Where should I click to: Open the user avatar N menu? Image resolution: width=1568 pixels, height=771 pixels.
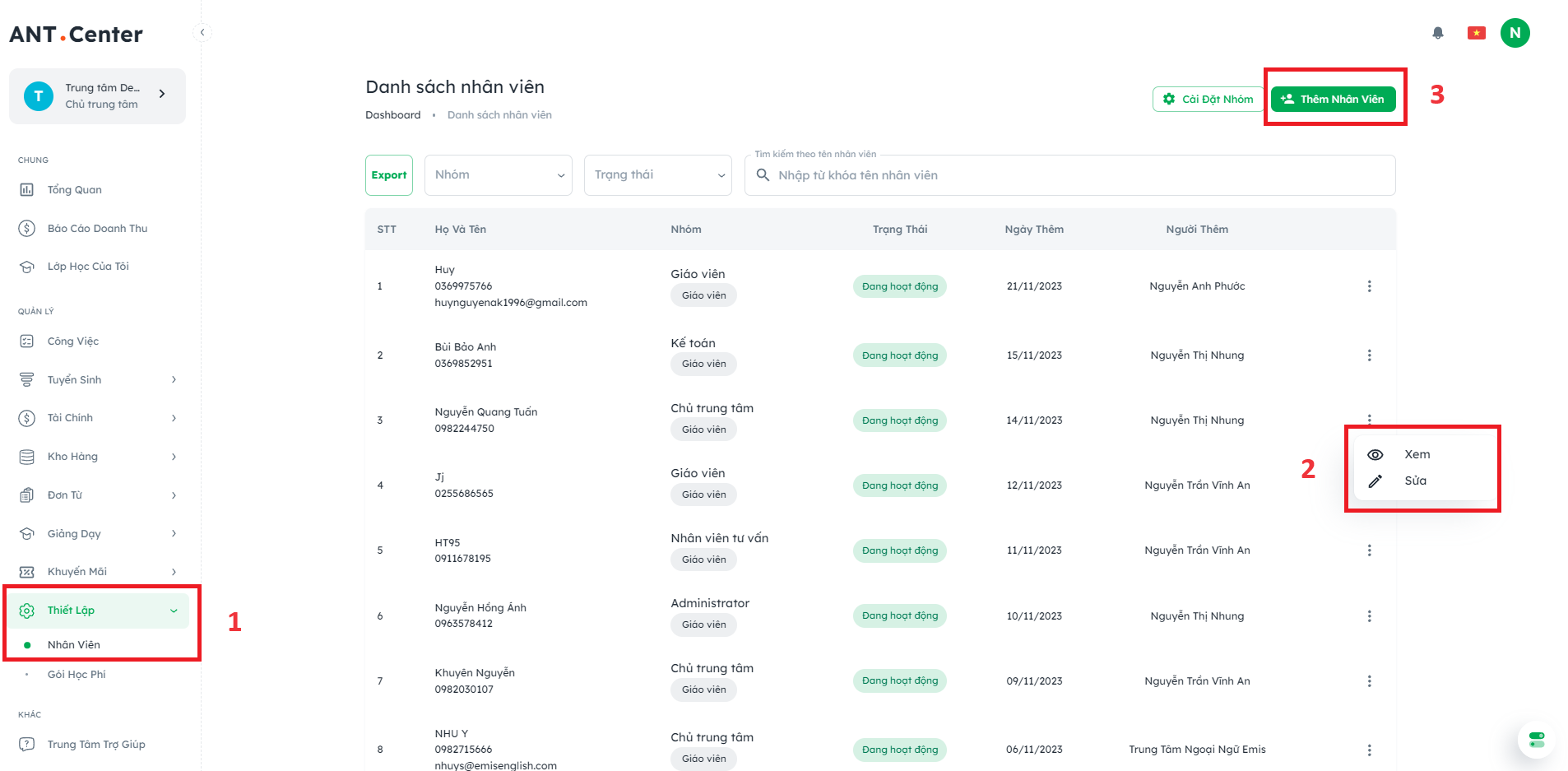click(1515, 33)
